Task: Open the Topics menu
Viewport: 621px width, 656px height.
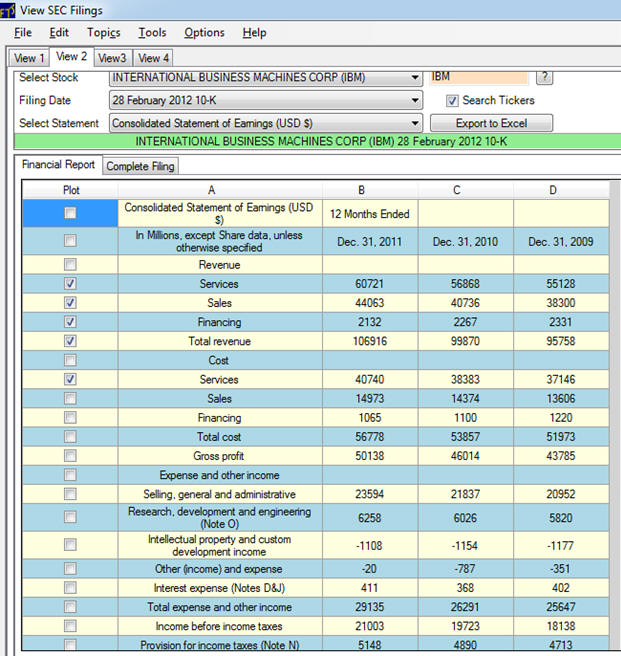Action: tap(104, 33)
